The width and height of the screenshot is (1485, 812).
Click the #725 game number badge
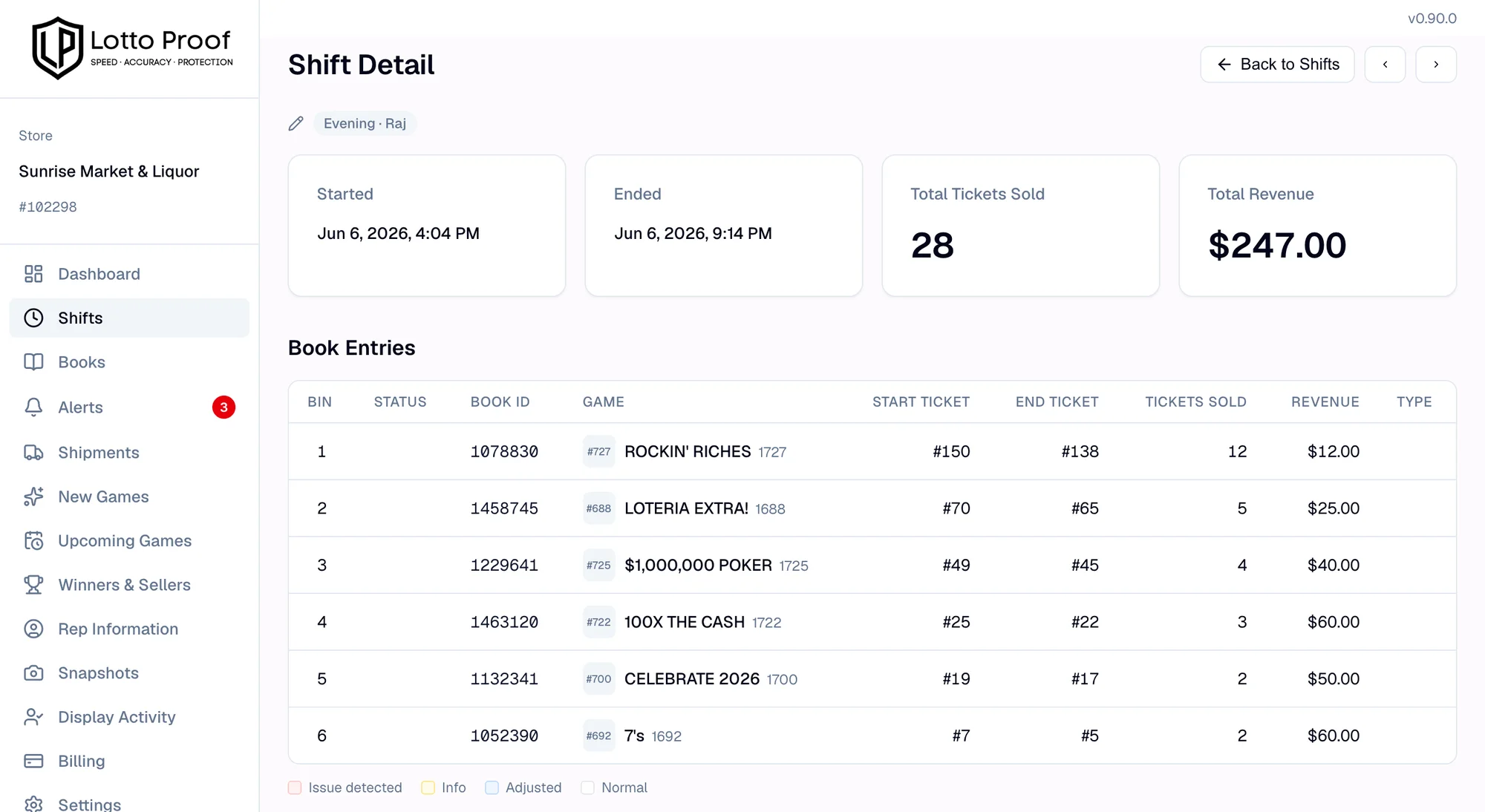click(x=598, y=565)
